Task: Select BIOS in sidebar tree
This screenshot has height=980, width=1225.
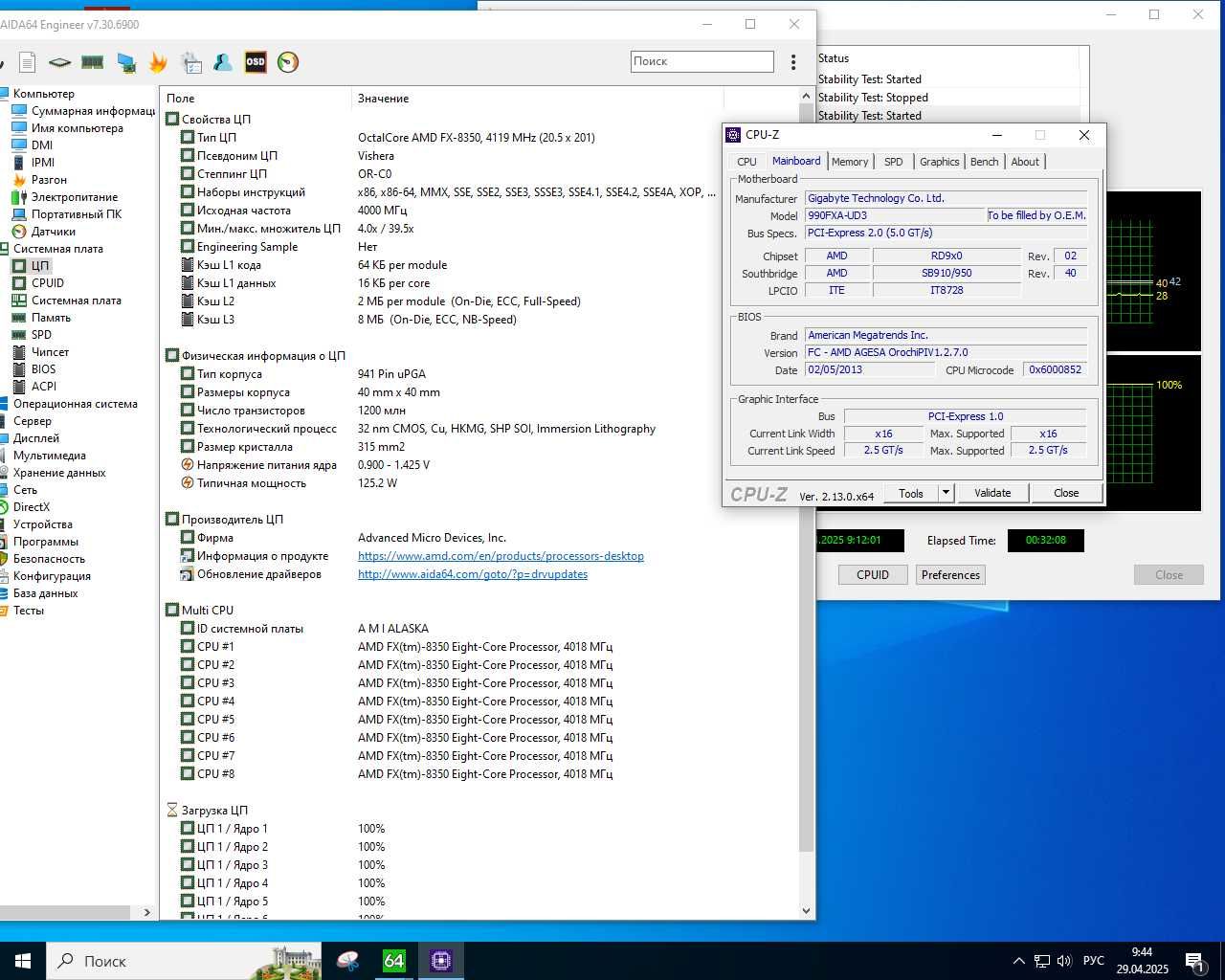Action: [43, 369]
